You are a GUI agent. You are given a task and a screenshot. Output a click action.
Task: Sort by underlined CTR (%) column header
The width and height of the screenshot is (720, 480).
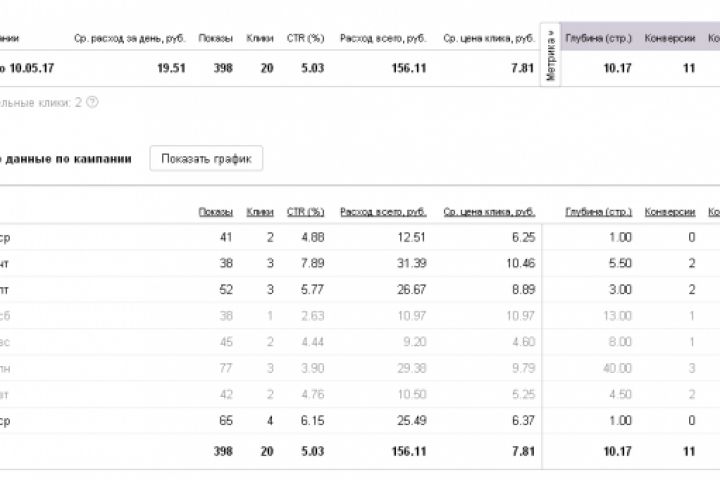pos(305,212)
